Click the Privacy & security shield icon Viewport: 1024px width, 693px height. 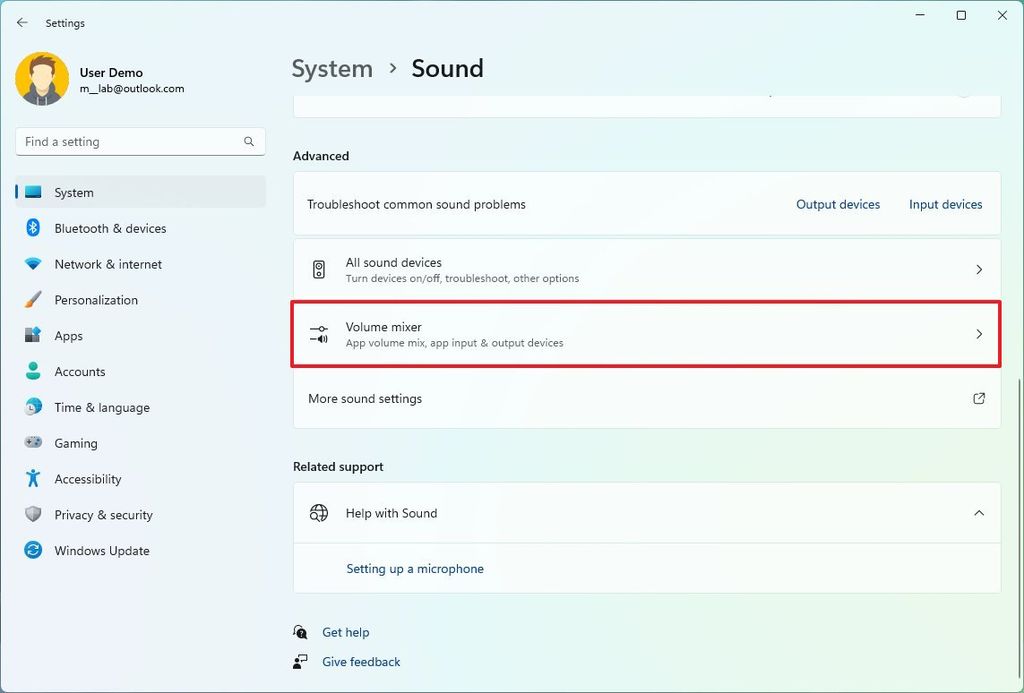coord(33,515)
